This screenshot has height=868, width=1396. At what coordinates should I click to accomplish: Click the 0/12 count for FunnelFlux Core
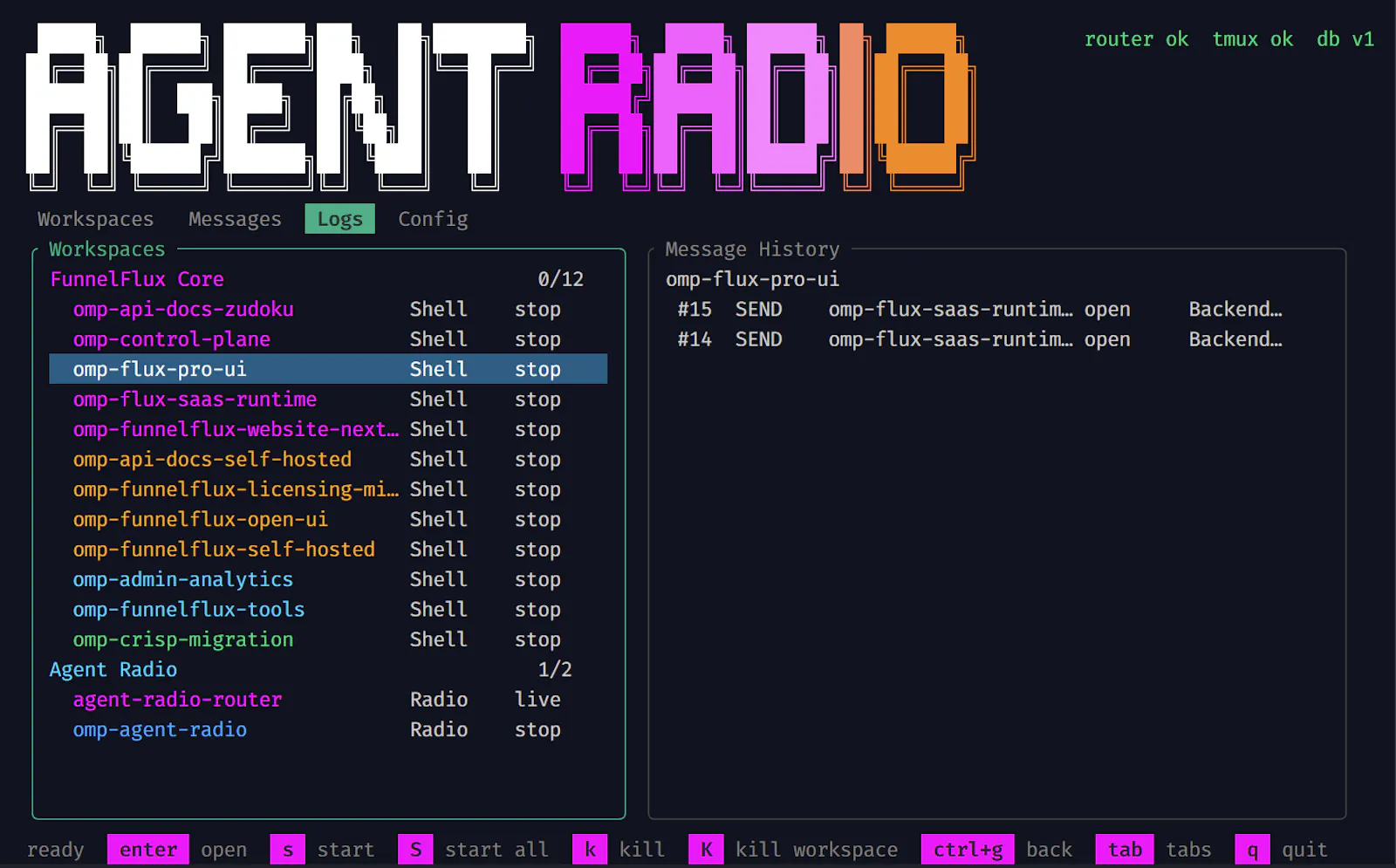click(x=560, y=279)
